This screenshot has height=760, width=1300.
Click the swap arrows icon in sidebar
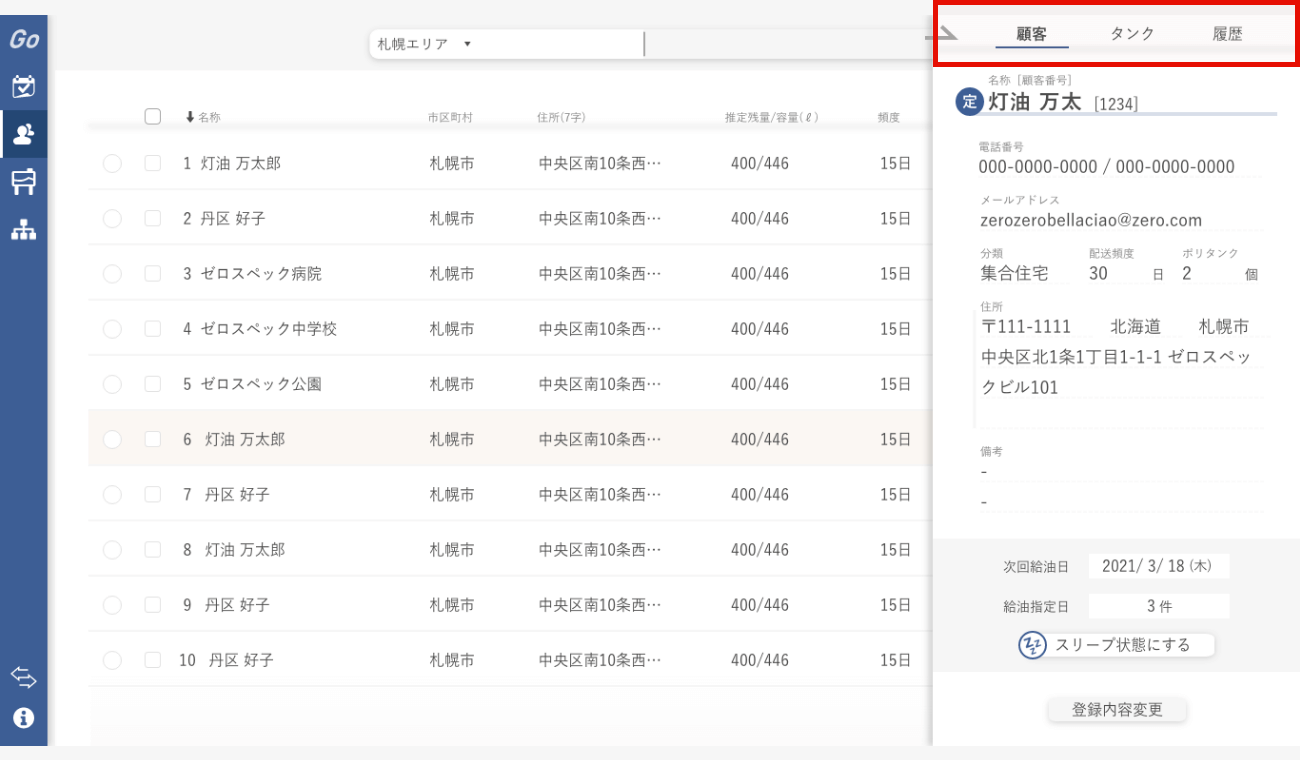24,678
